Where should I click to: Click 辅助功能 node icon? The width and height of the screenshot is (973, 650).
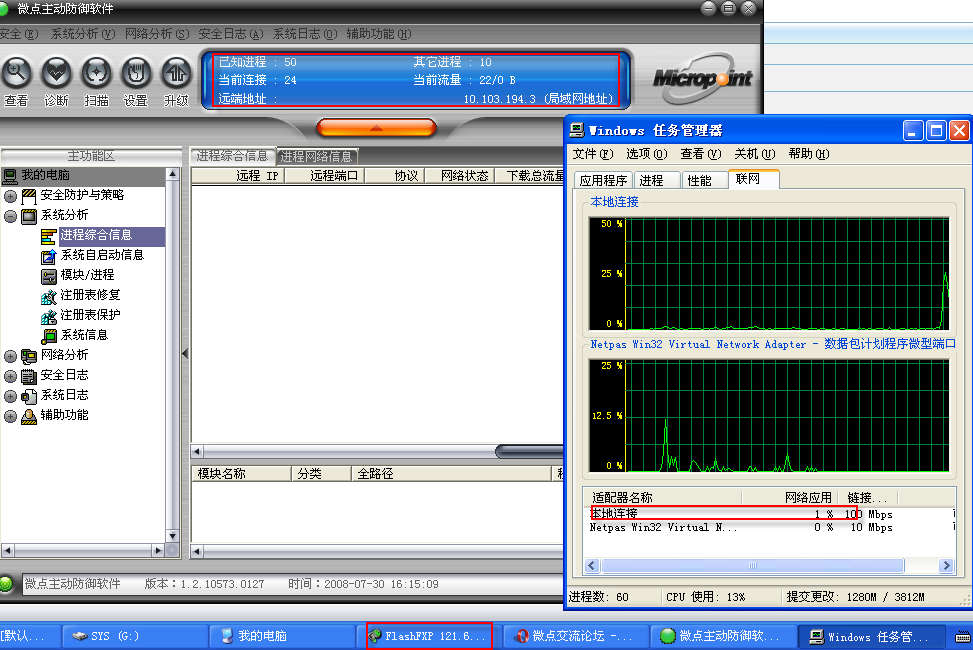(x=29, y=416)
